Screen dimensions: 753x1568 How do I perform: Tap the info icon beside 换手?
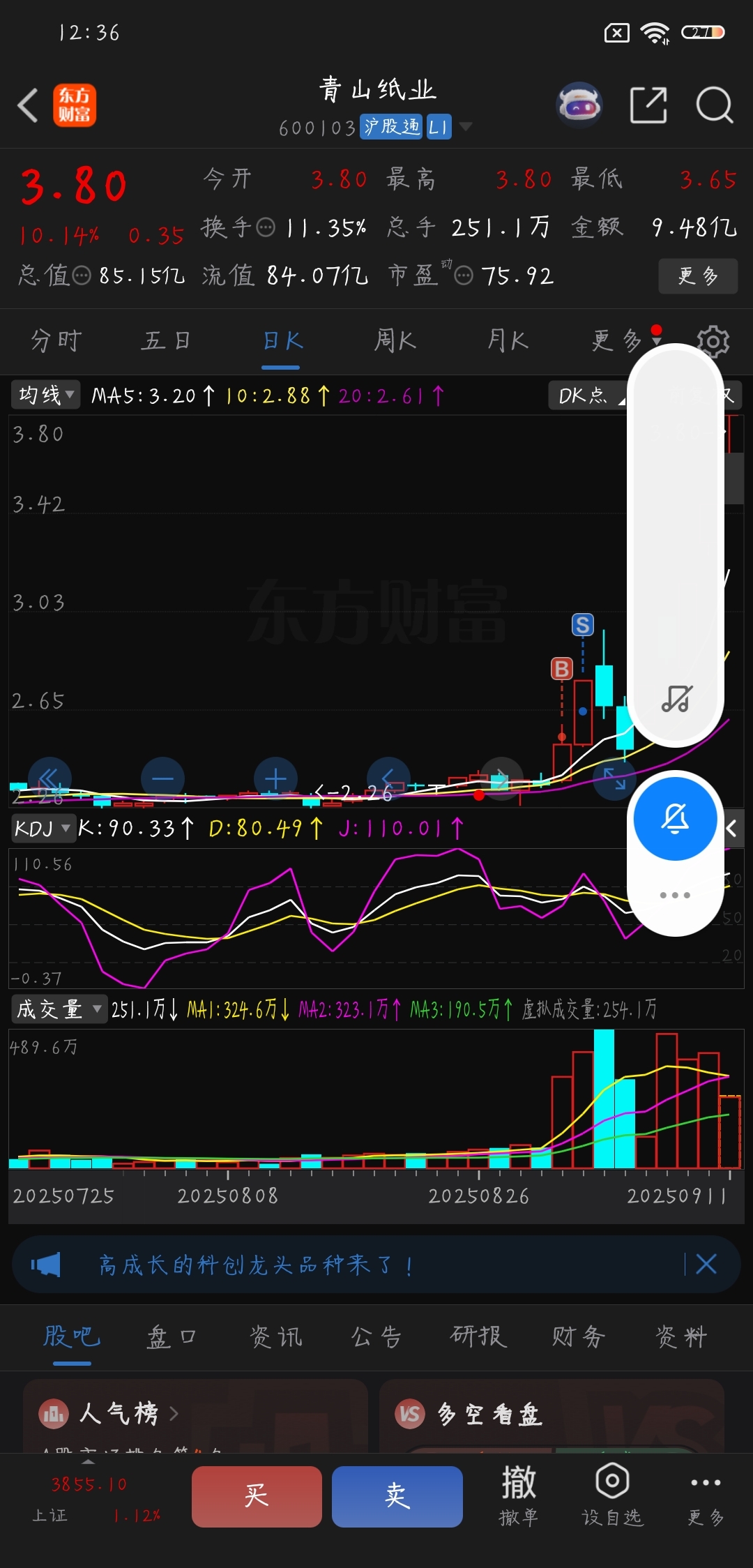(x=266, y=227)
